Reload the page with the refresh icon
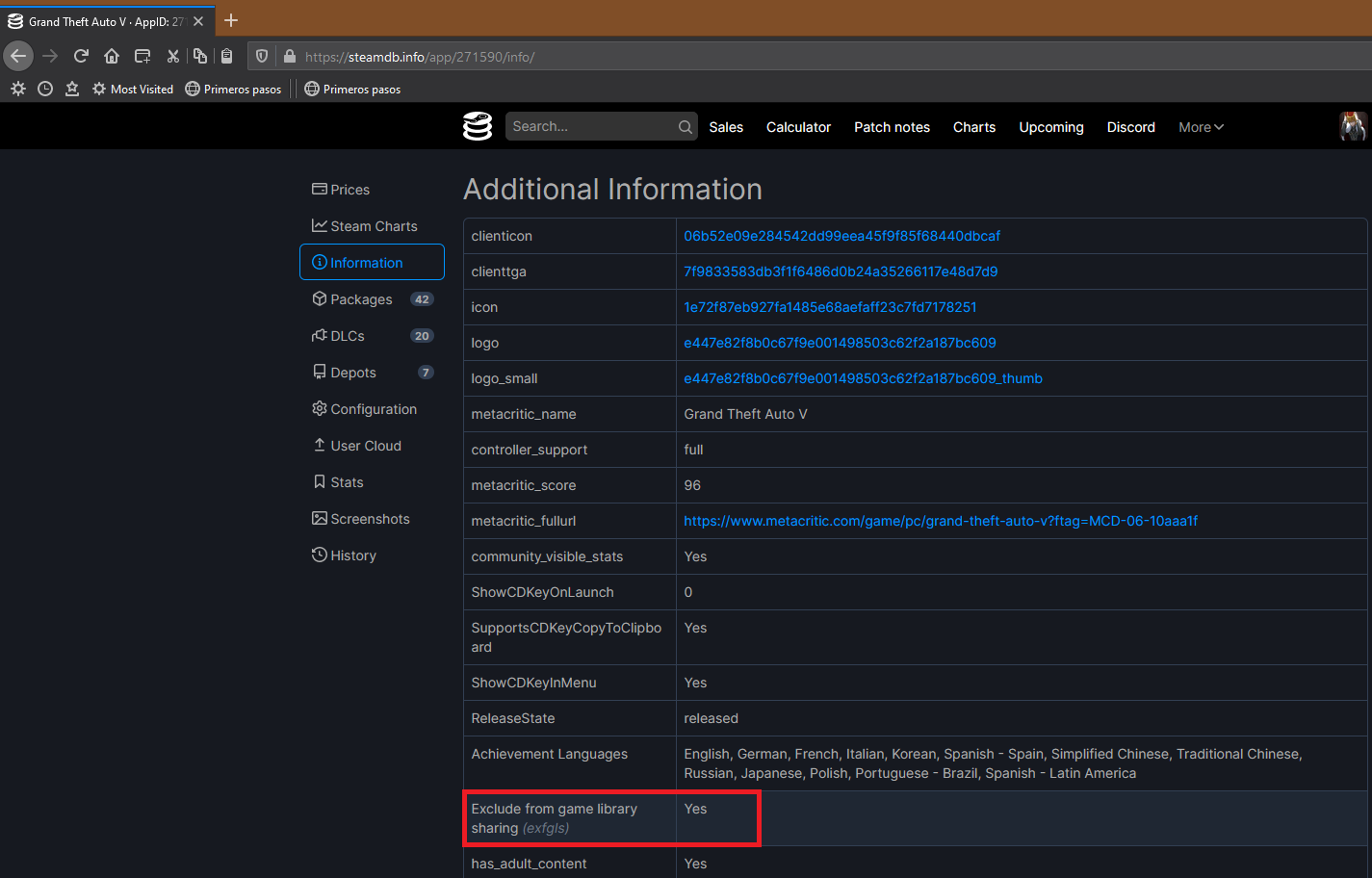 click(81, 56)
